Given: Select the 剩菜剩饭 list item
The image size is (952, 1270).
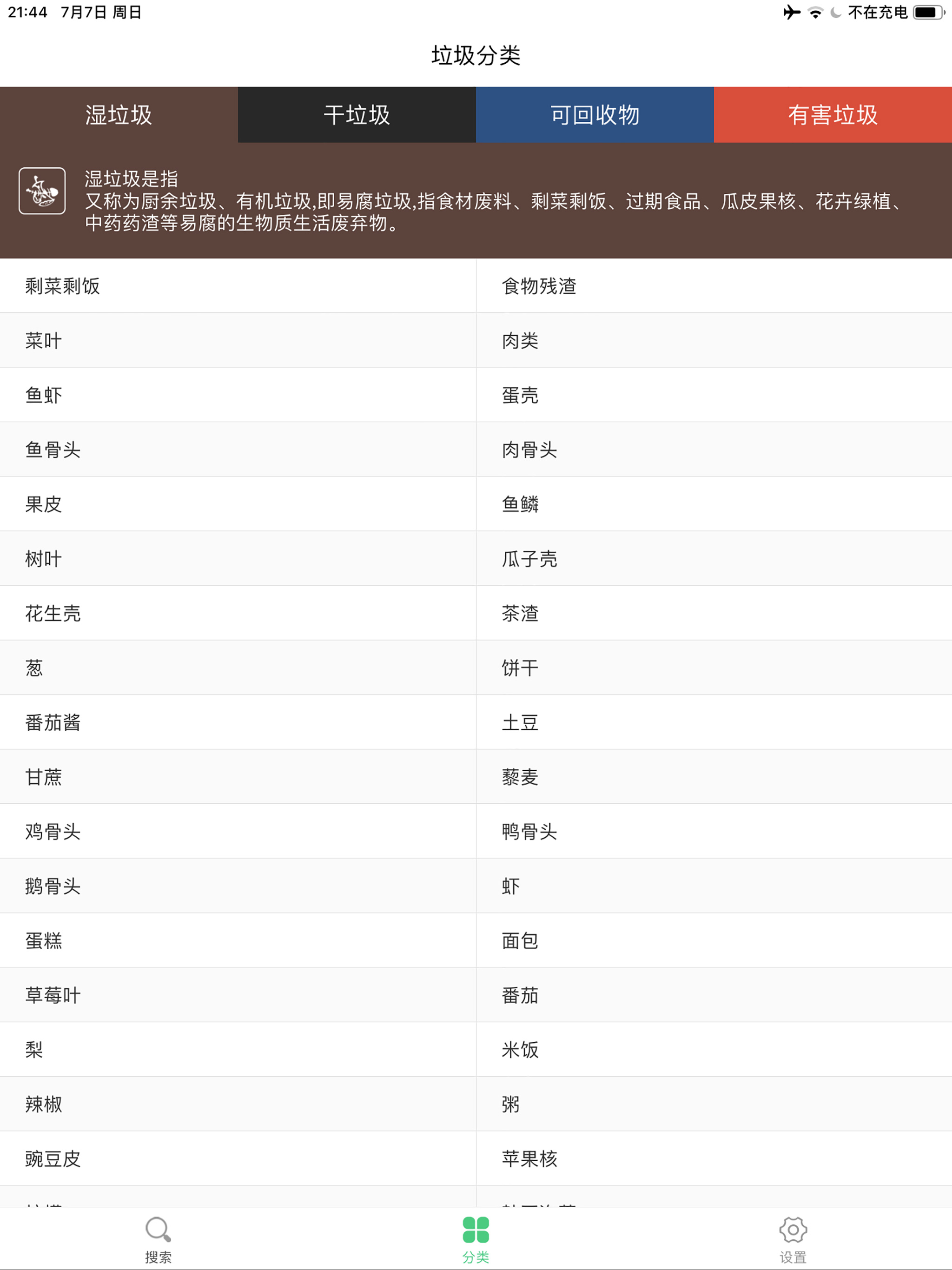Looking at the screenshot, I should [x=63, y=285].
